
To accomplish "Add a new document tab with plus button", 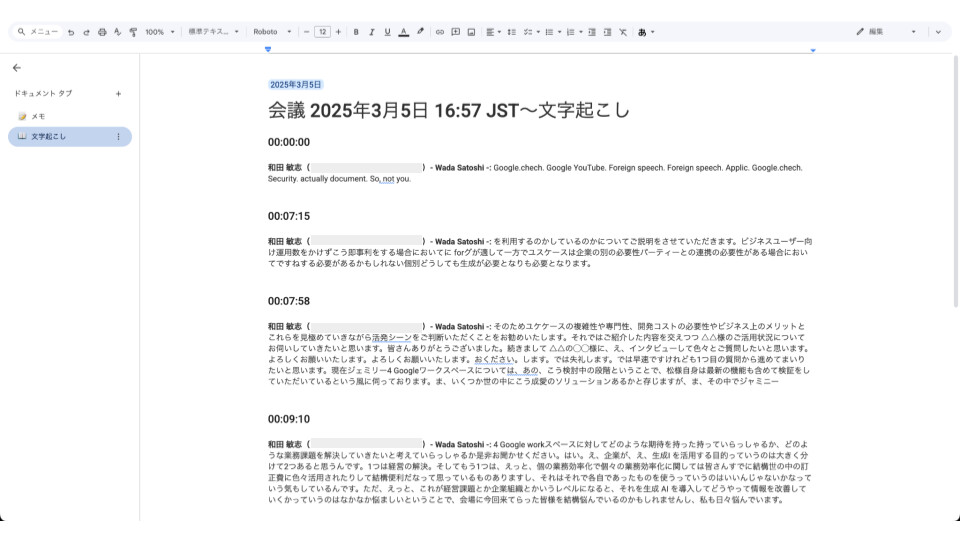I will (118, 93).
